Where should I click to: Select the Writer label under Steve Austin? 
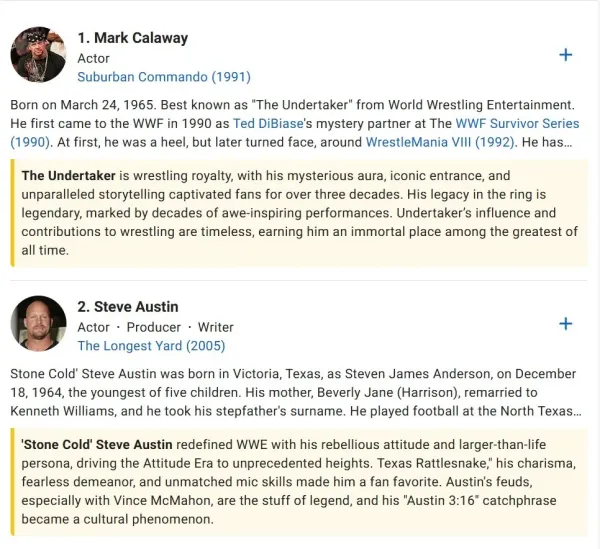click(x=215, y=327)
